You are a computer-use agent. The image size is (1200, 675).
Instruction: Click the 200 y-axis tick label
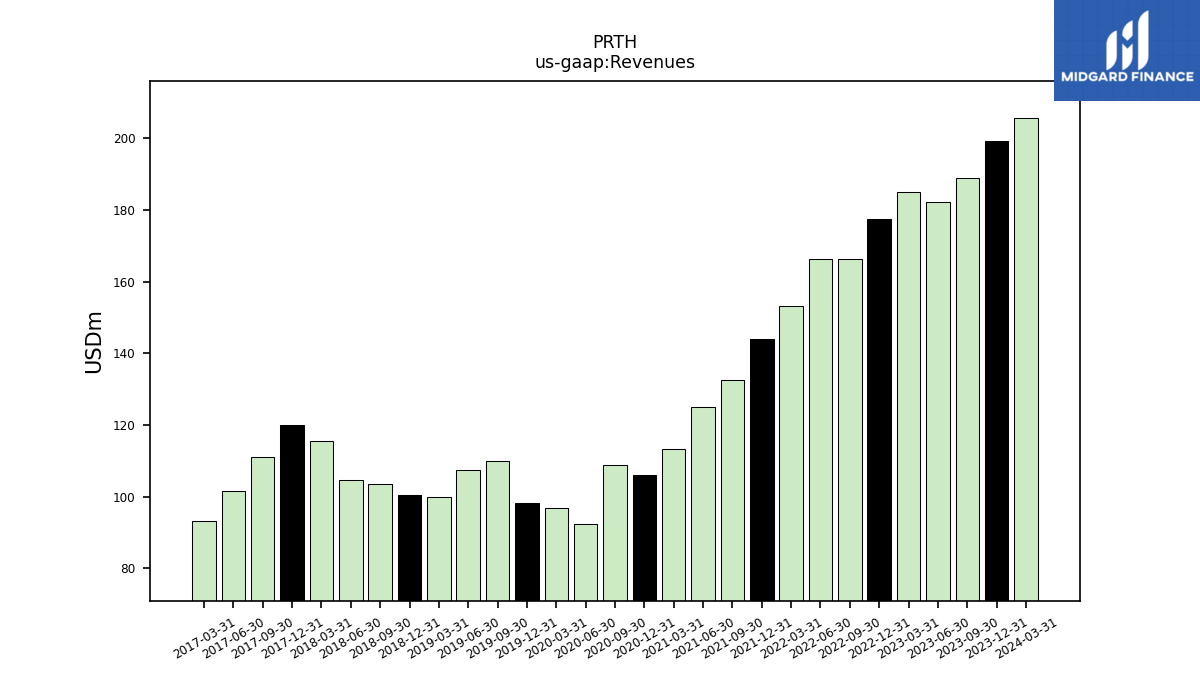tap(124, 139)
